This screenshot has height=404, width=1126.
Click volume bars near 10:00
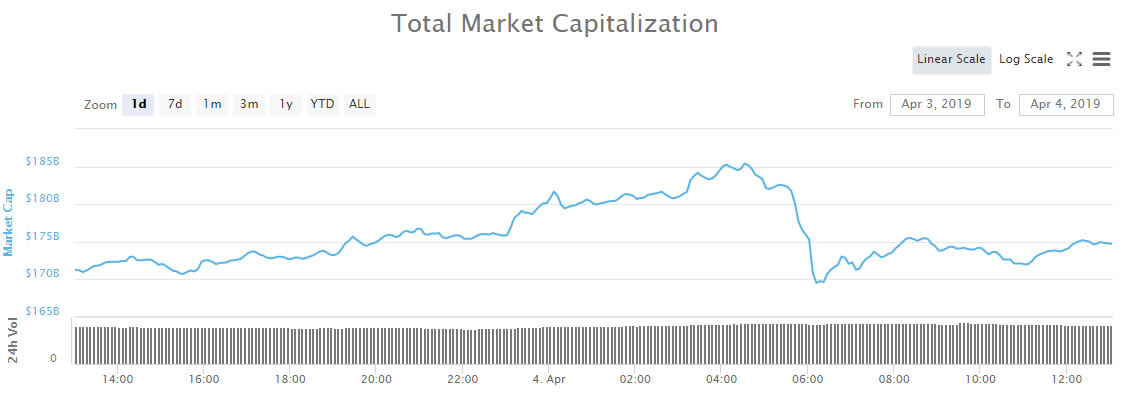(x=981, y=343)
